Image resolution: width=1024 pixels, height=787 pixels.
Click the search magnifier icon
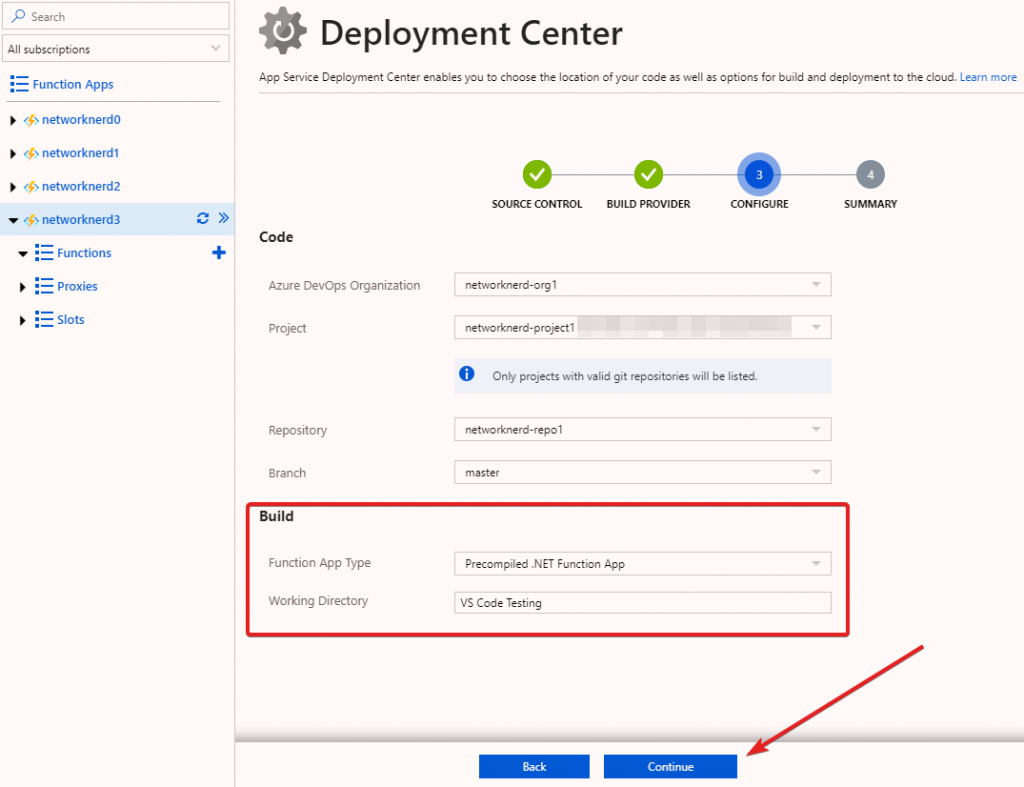(x=18, y=16)
